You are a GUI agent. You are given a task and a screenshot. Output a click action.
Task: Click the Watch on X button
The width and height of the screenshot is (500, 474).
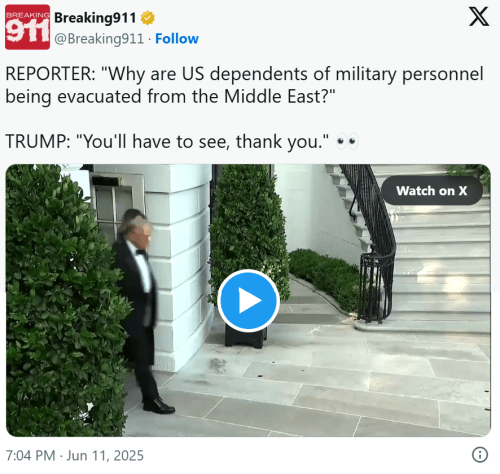point(432,191)
